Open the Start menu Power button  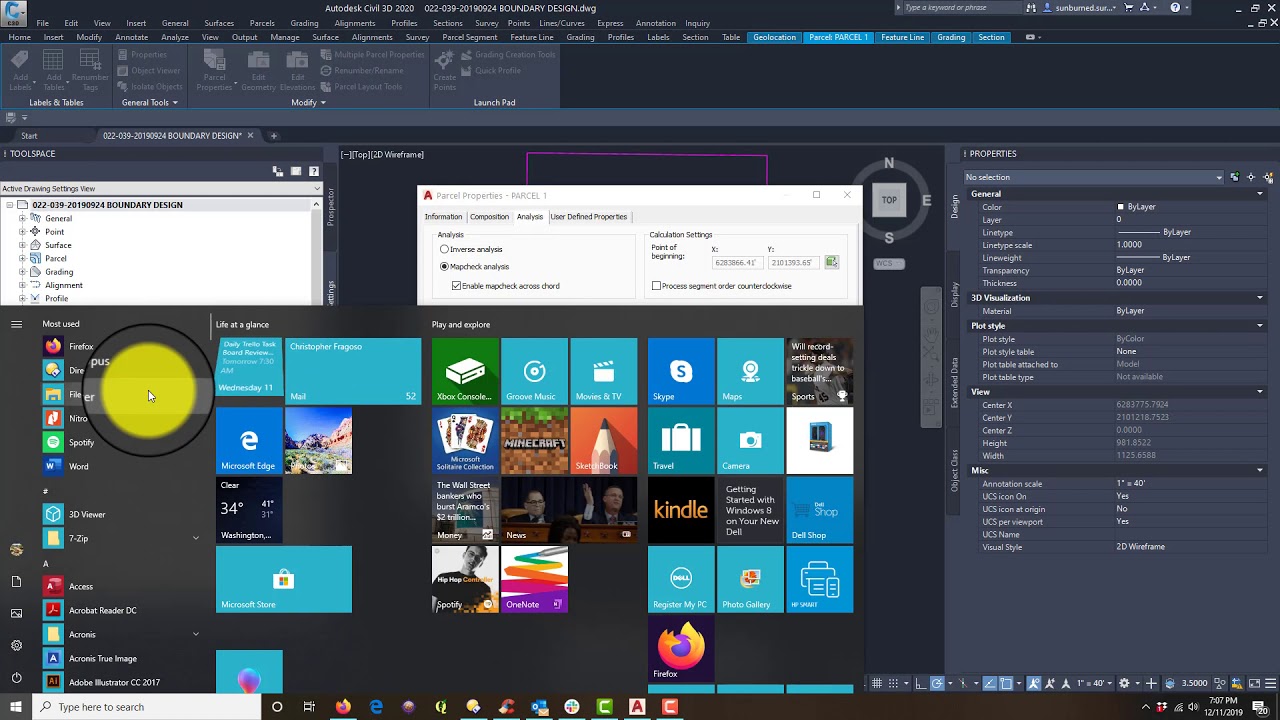click(16, 677)
